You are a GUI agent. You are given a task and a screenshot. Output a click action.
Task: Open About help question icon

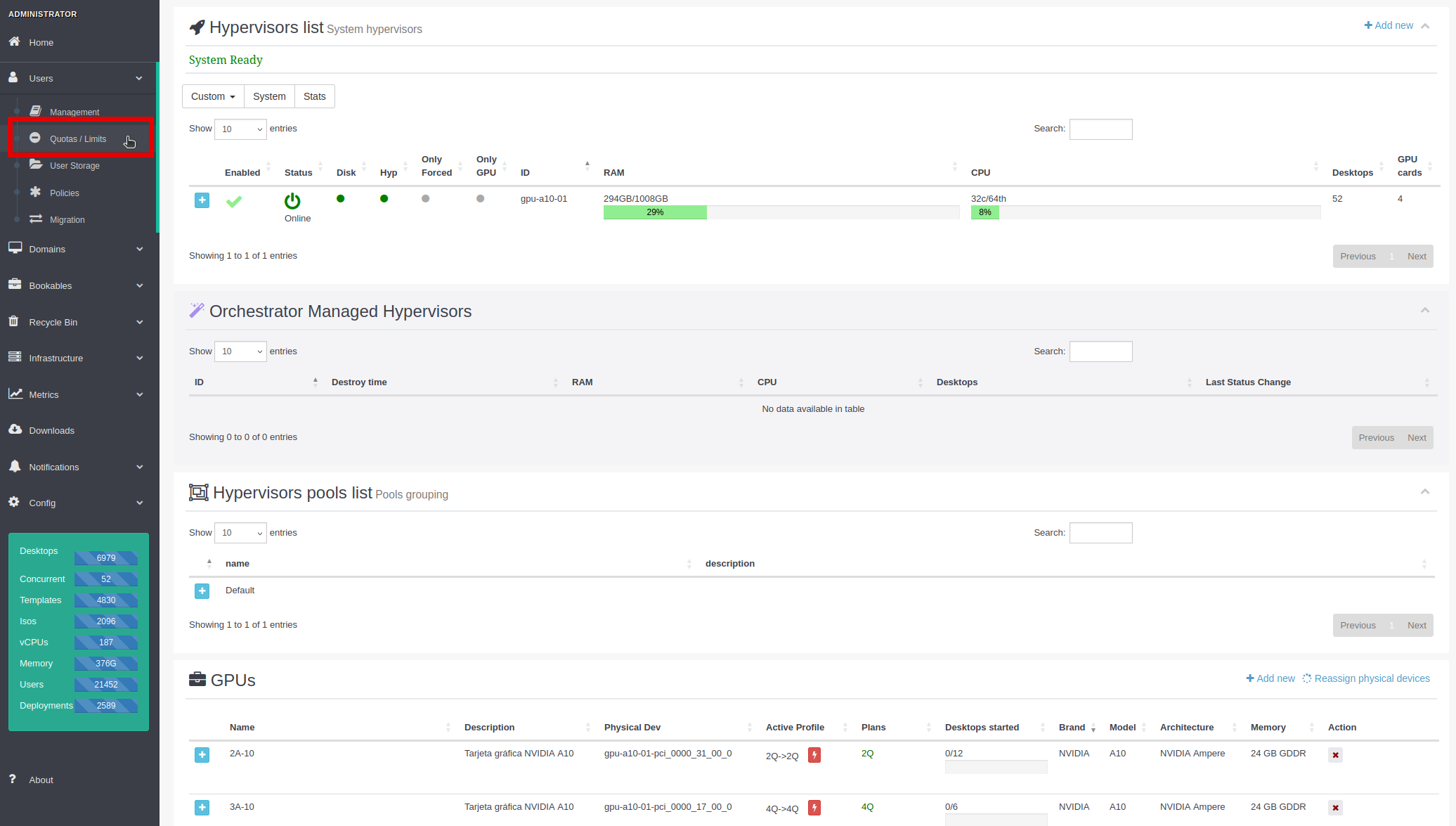coord(13,779)
